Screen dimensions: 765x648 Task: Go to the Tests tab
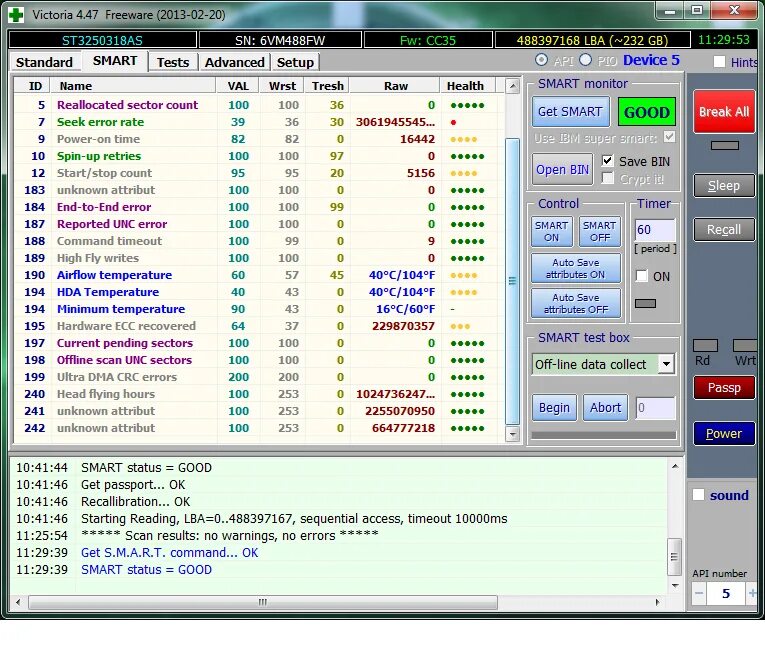click(x=173, y=62)
